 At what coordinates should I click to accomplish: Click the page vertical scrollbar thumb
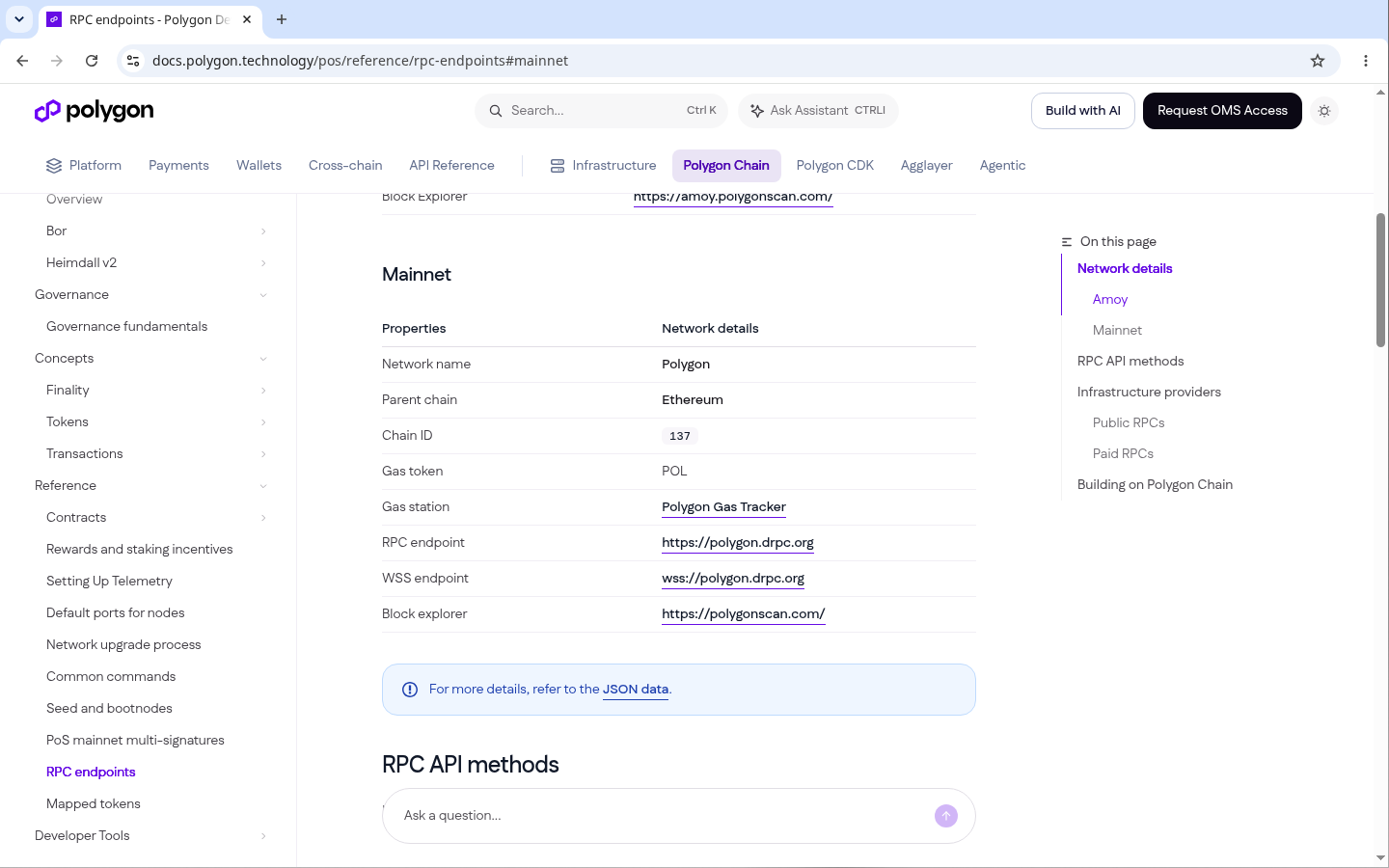click(x=1381, y=280)
